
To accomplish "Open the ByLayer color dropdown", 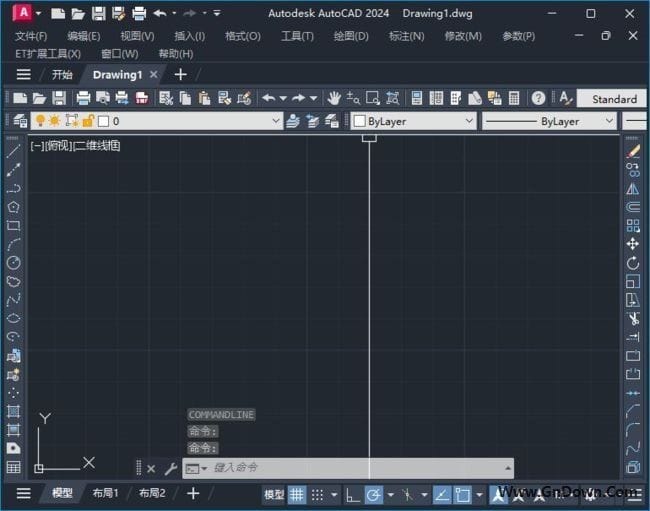I will coord(469,121).
